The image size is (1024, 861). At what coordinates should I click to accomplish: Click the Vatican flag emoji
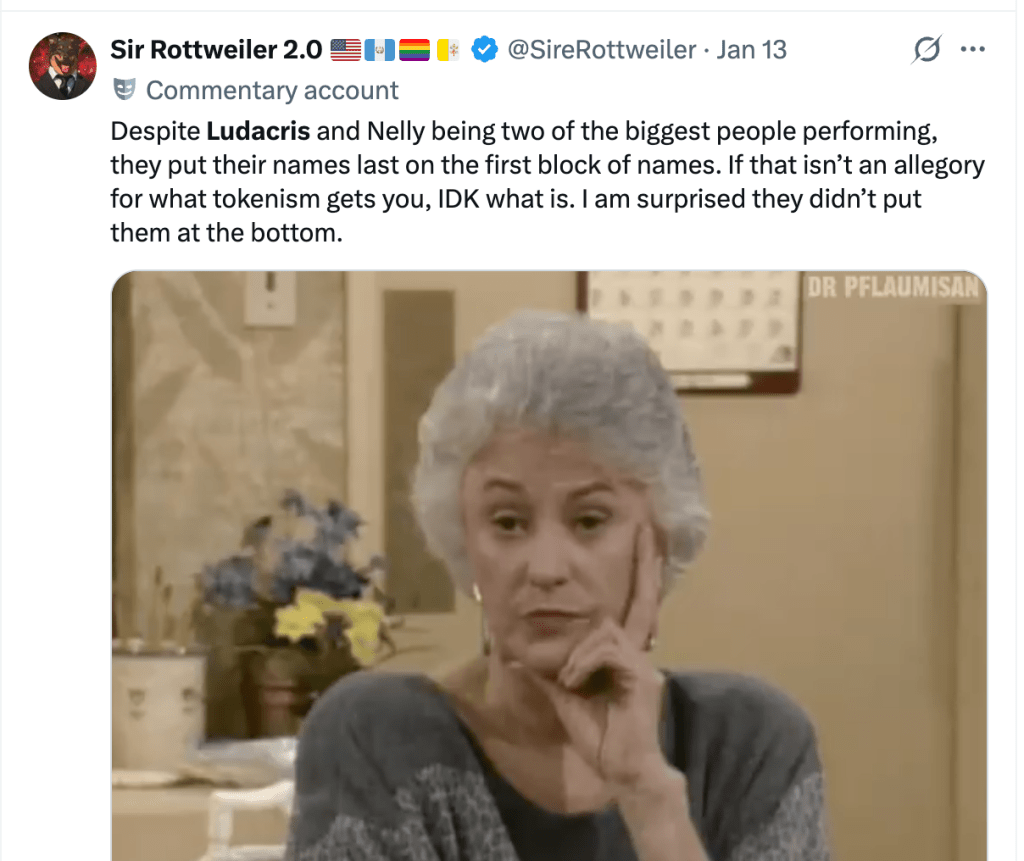tap(448, 50)
